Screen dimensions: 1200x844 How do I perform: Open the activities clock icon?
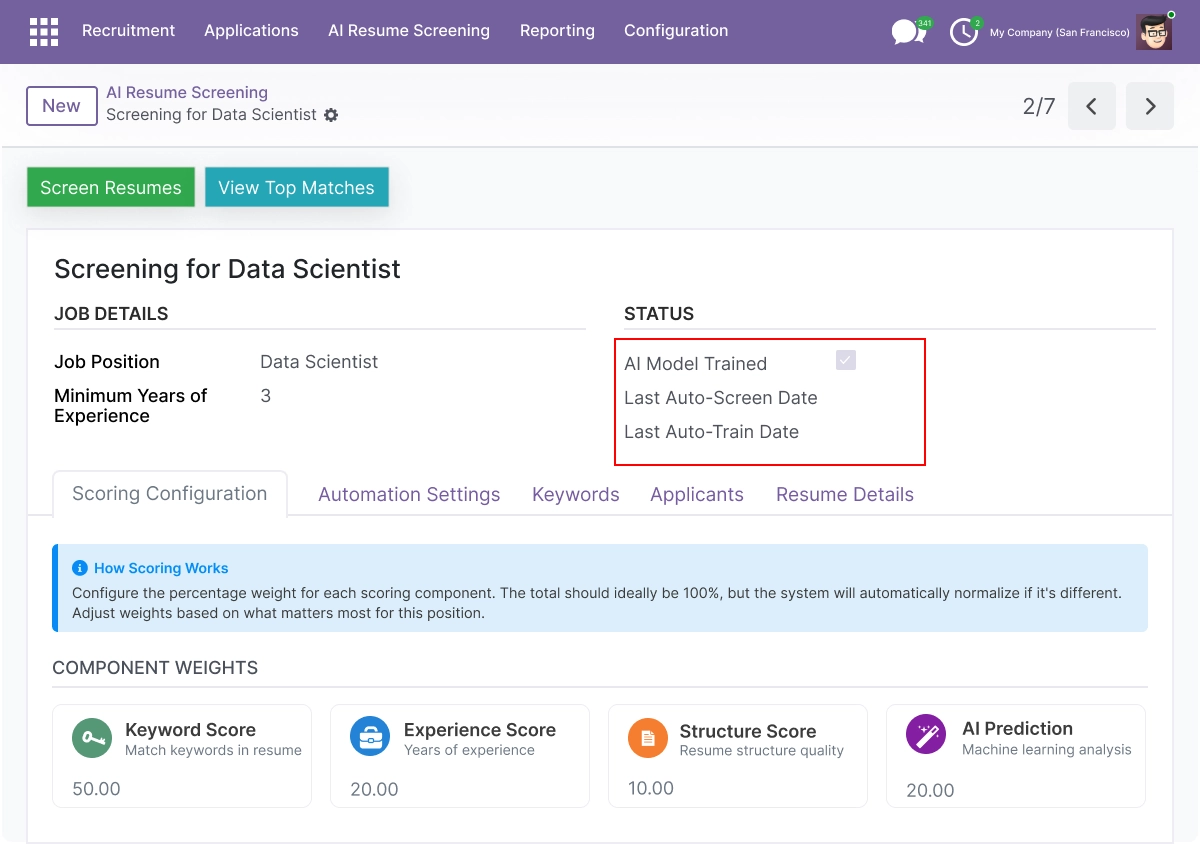pyautogui.click(x=964, y=32)
